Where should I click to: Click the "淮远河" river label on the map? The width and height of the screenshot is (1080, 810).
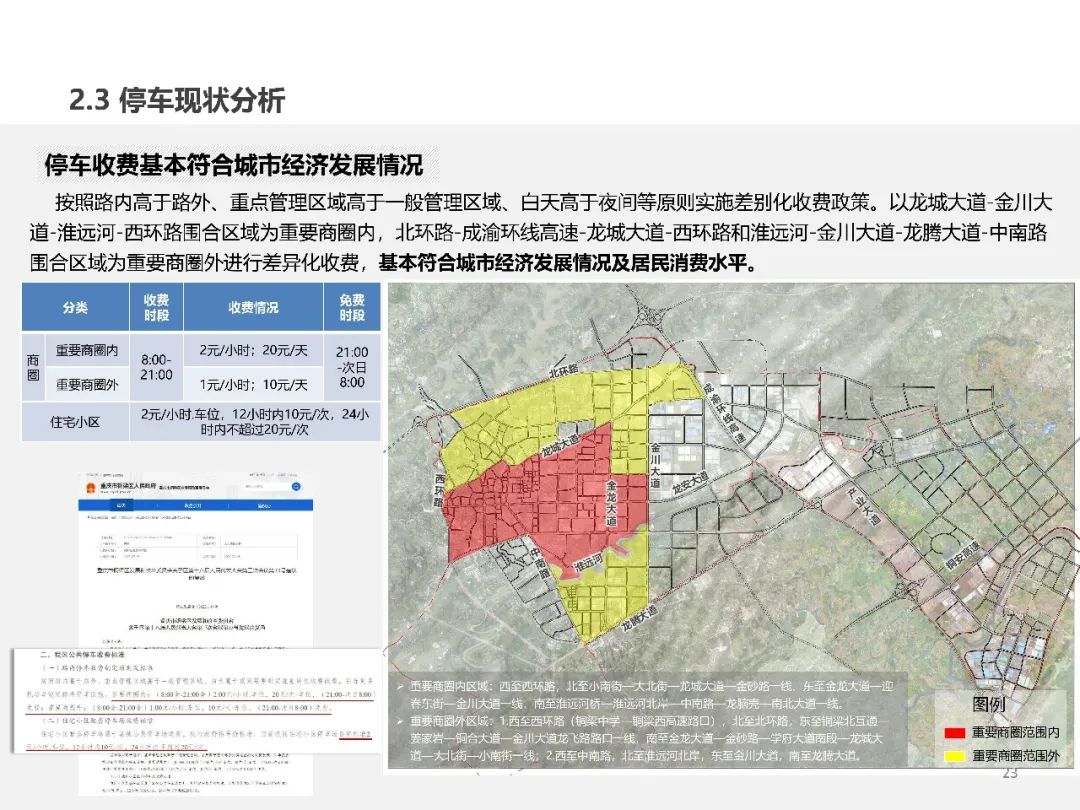(x=589, y=561)
